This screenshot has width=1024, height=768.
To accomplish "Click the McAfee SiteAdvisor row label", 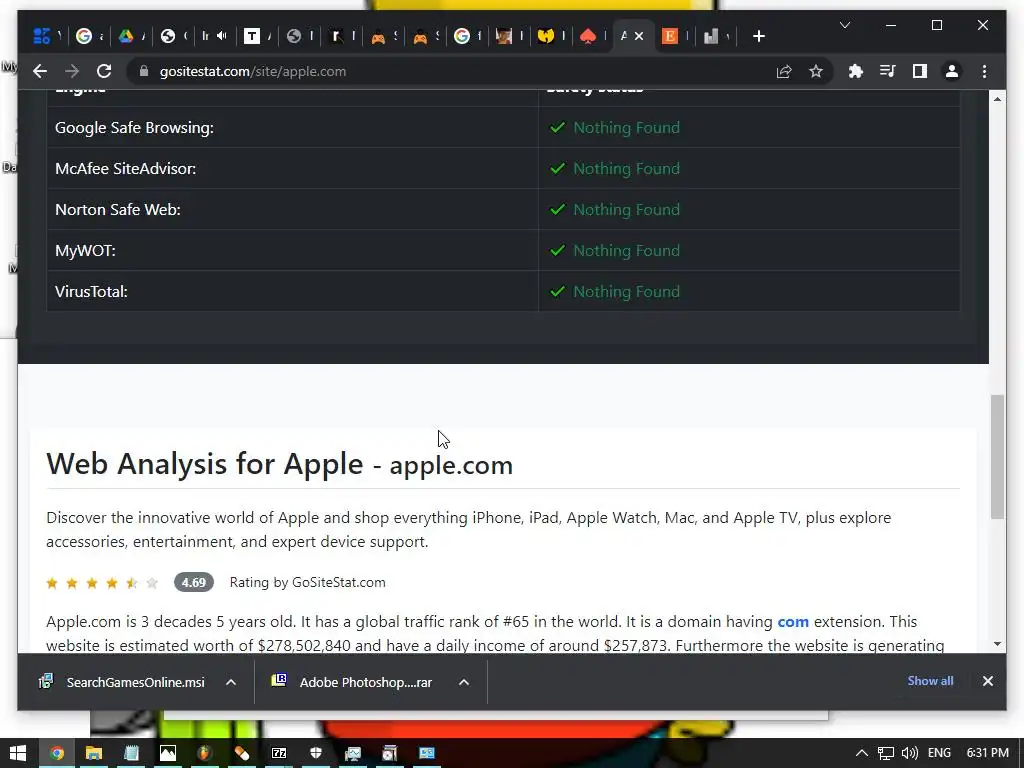I will pyautogui.click(x=125, y=168).
